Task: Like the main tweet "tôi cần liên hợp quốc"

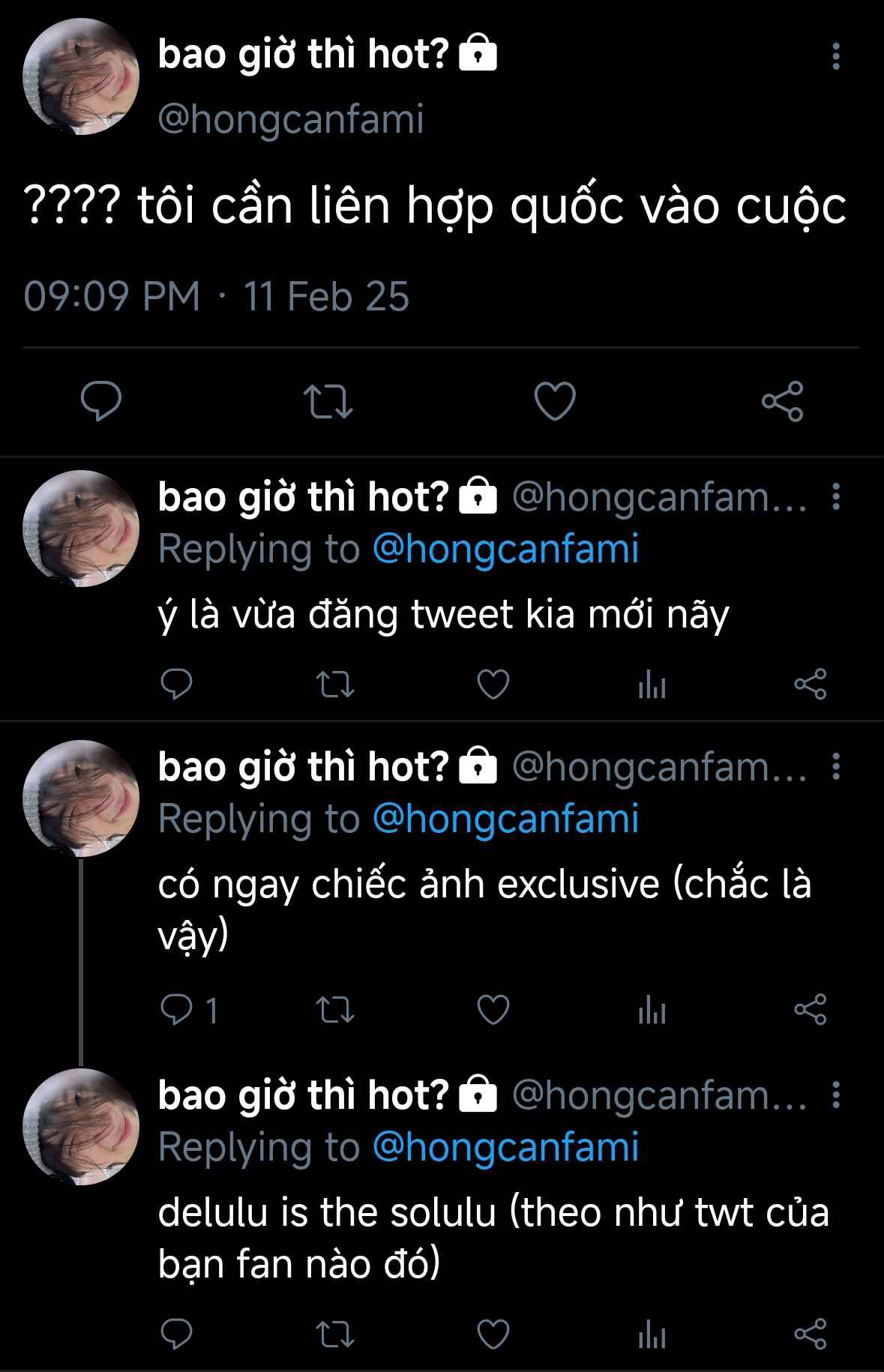Action: [x=555, y=401]
